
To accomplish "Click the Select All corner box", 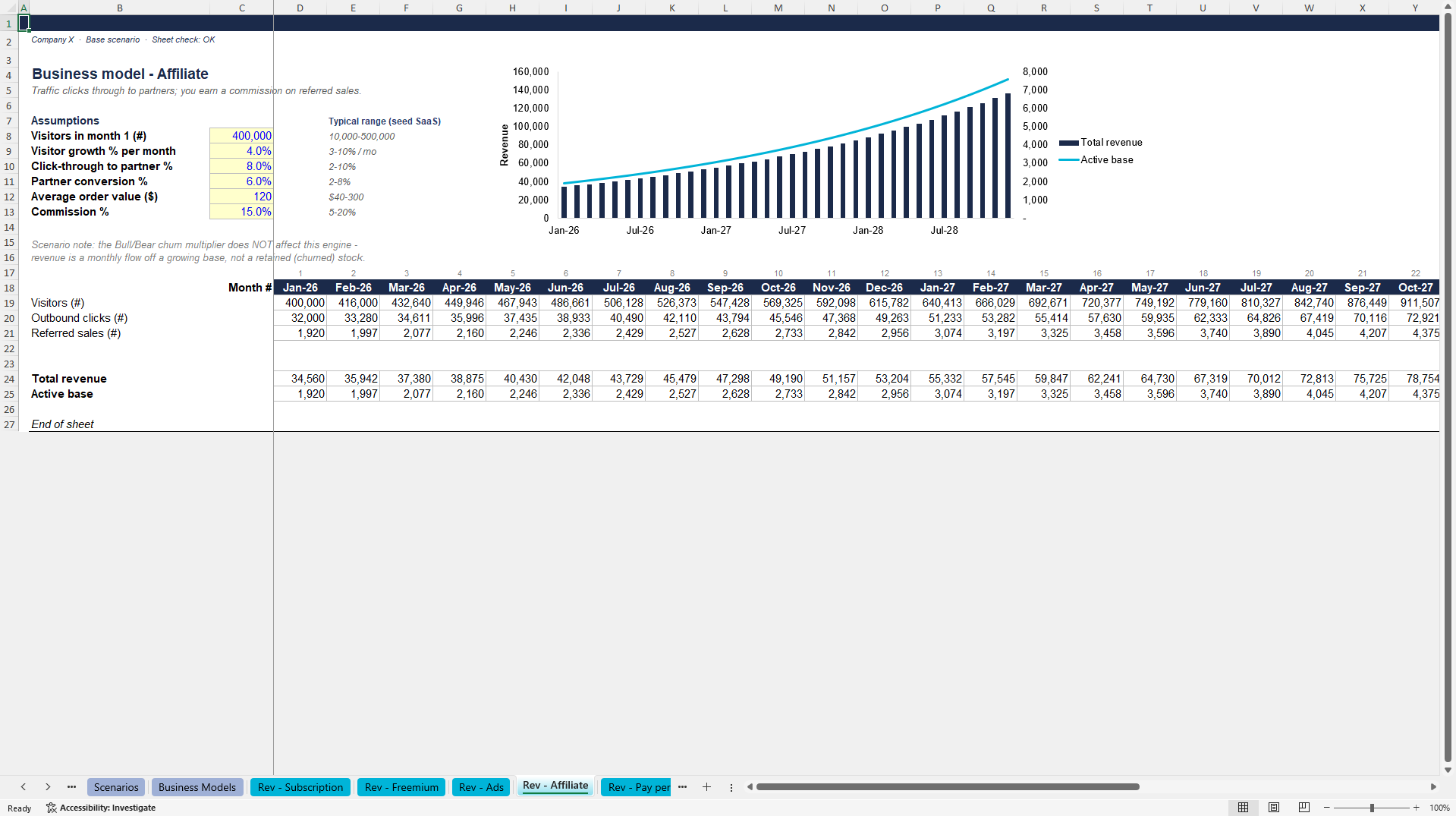I will coord(9,8).
